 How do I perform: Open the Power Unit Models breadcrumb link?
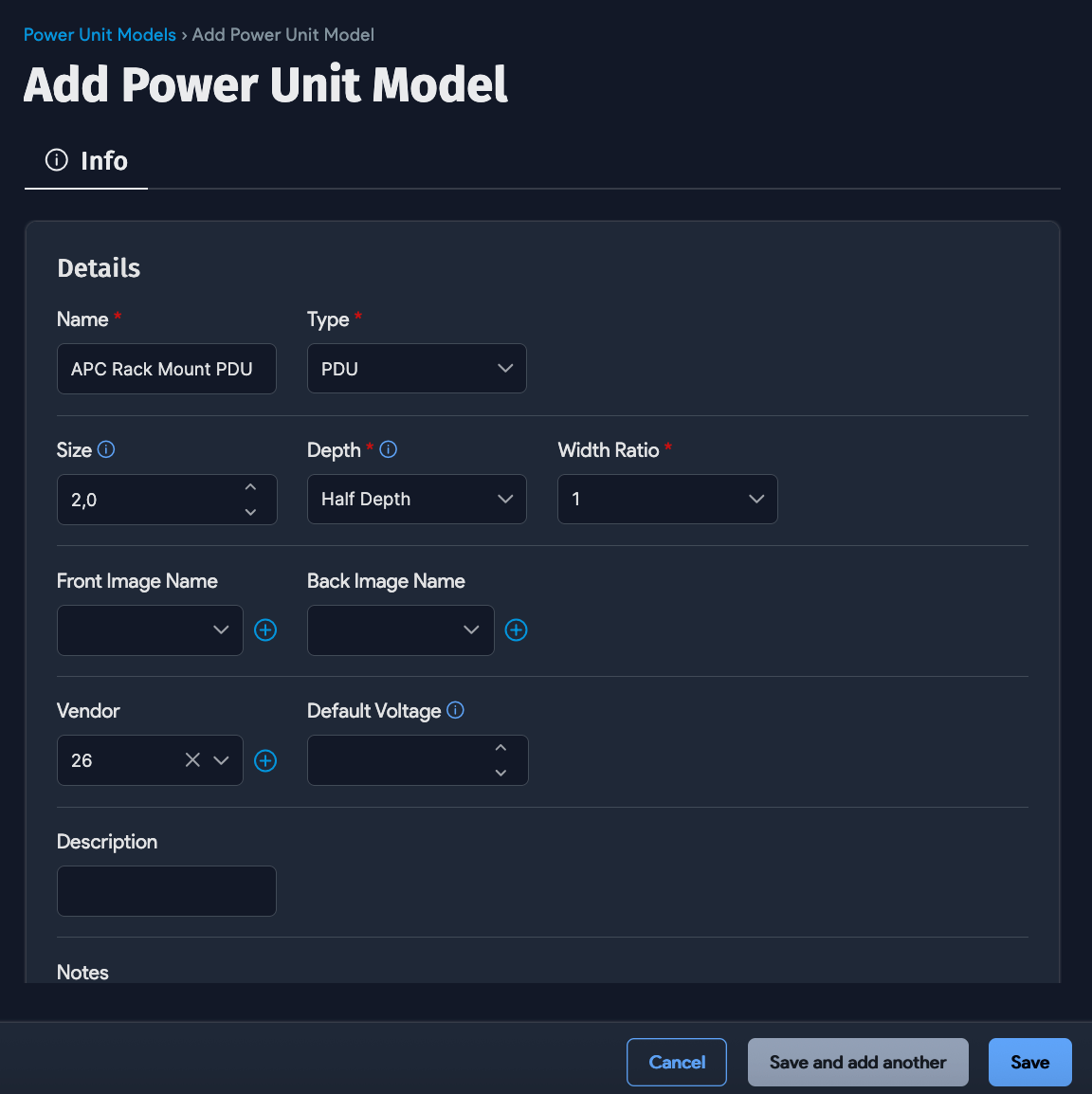(99, 34)
